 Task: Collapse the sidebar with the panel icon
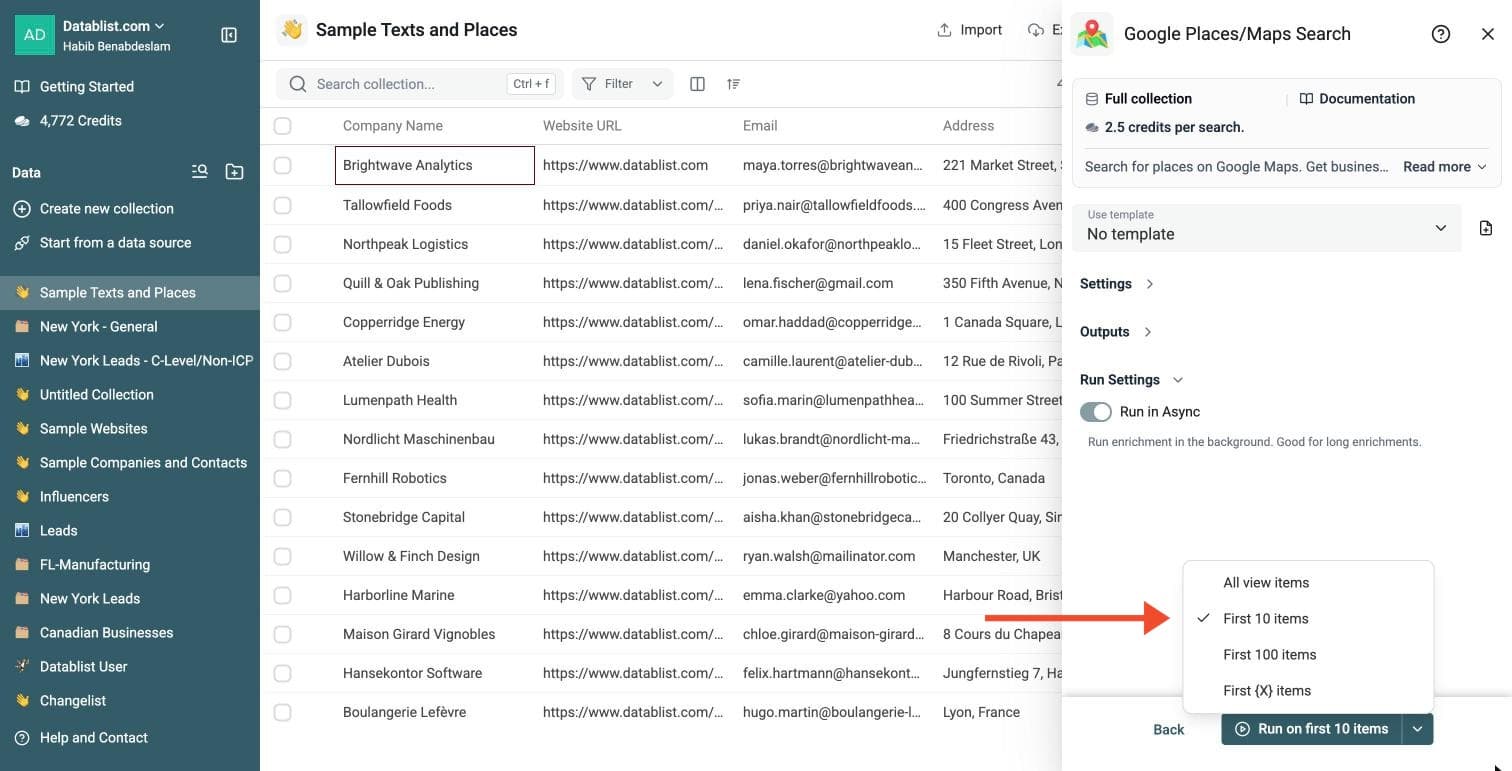coord(229,35)
